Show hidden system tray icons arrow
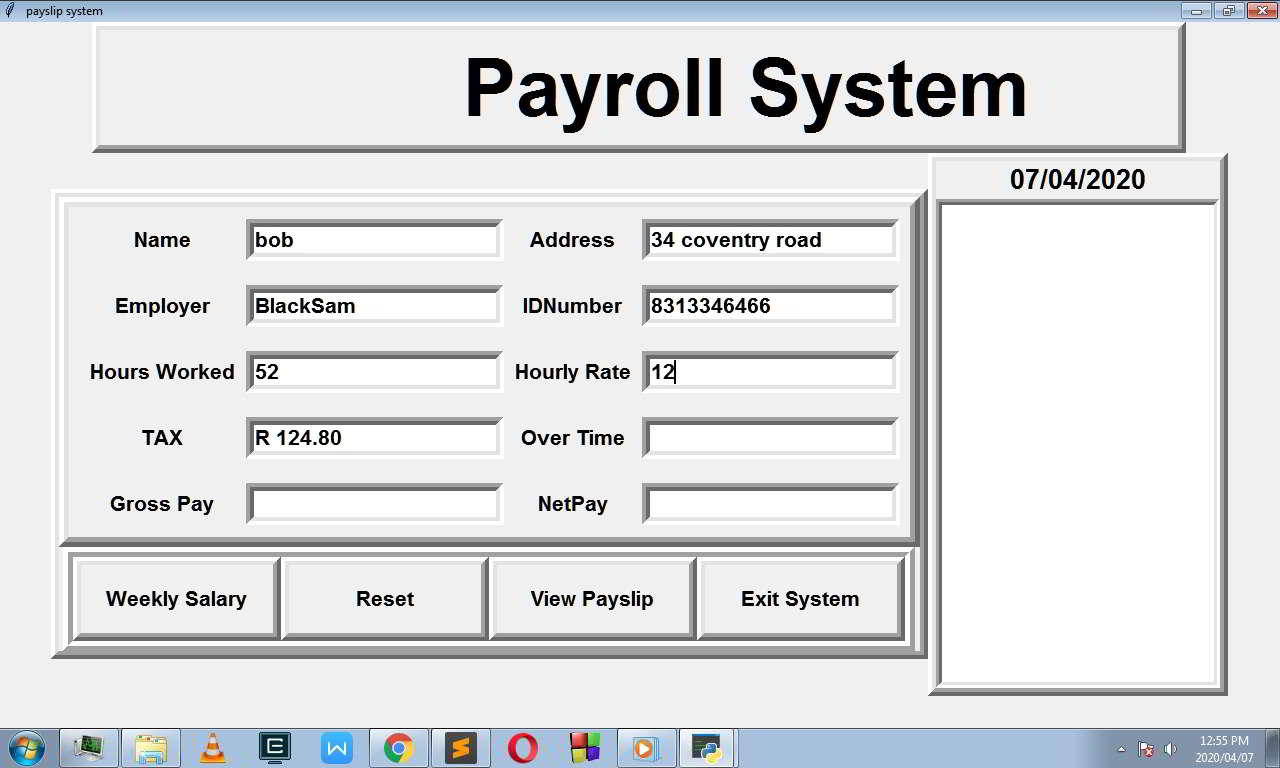1280x768 pixels. pos(1121,749)
